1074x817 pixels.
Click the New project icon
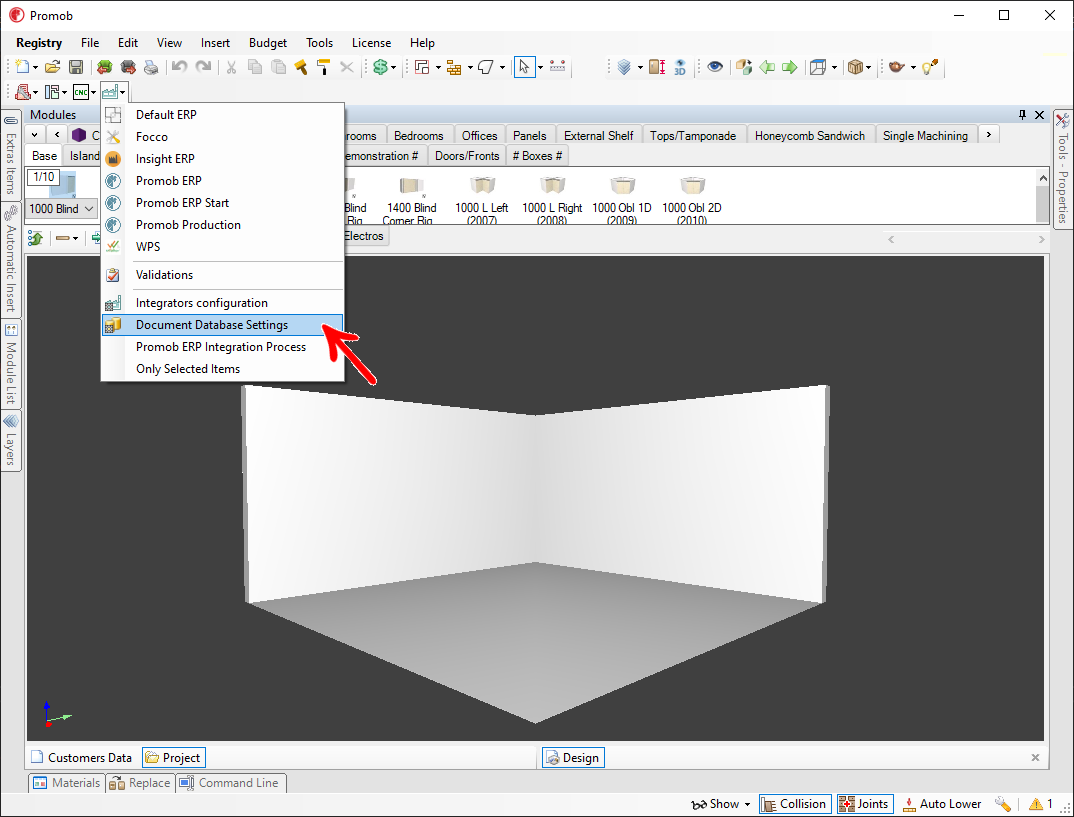22,66
